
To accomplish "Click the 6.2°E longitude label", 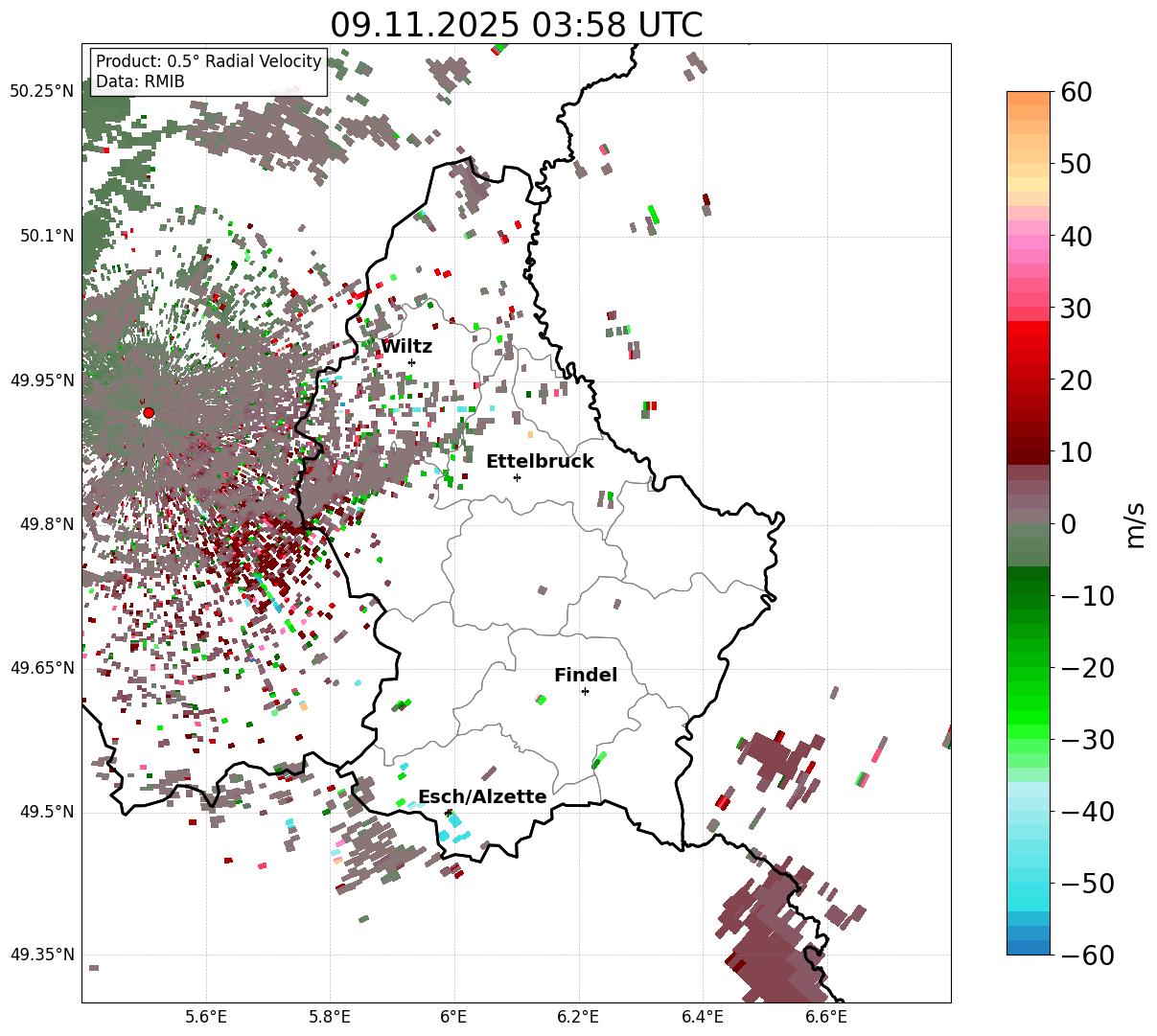I will (578, 1017).
